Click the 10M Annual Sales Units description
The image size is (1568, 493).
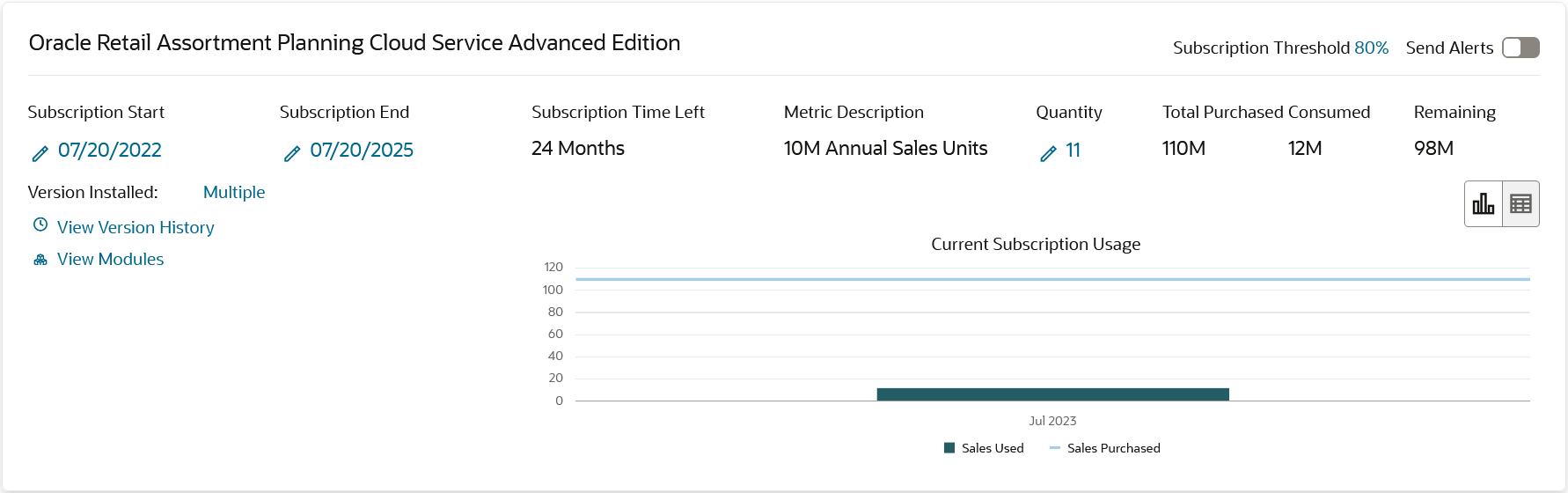[x=885, y=148]
